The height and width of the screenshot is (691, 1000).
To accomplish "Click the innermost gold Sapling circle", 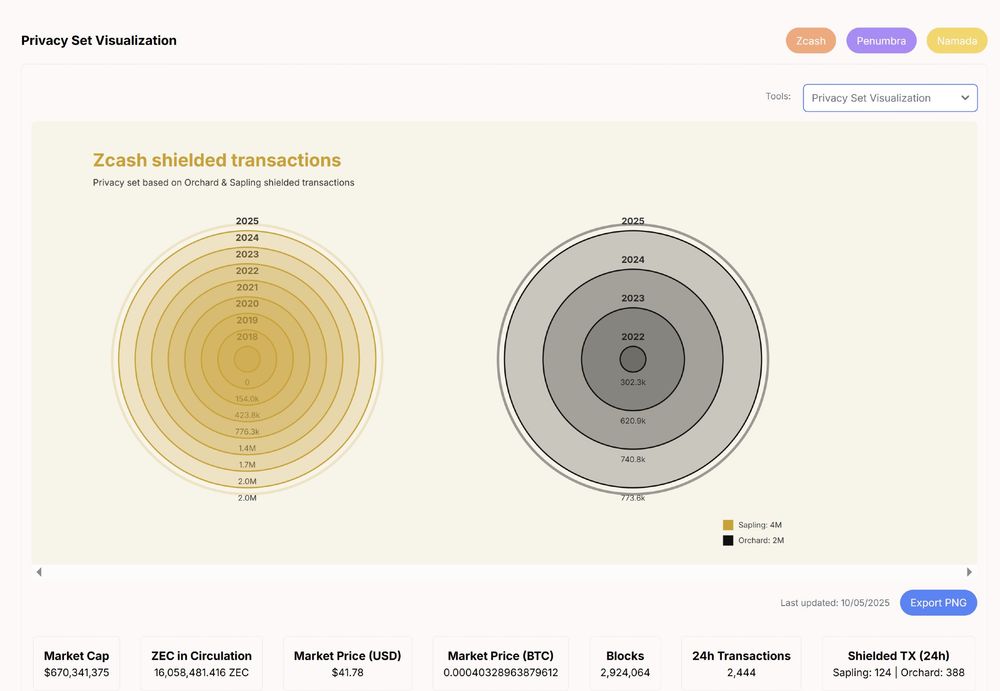I will (247, 359).
